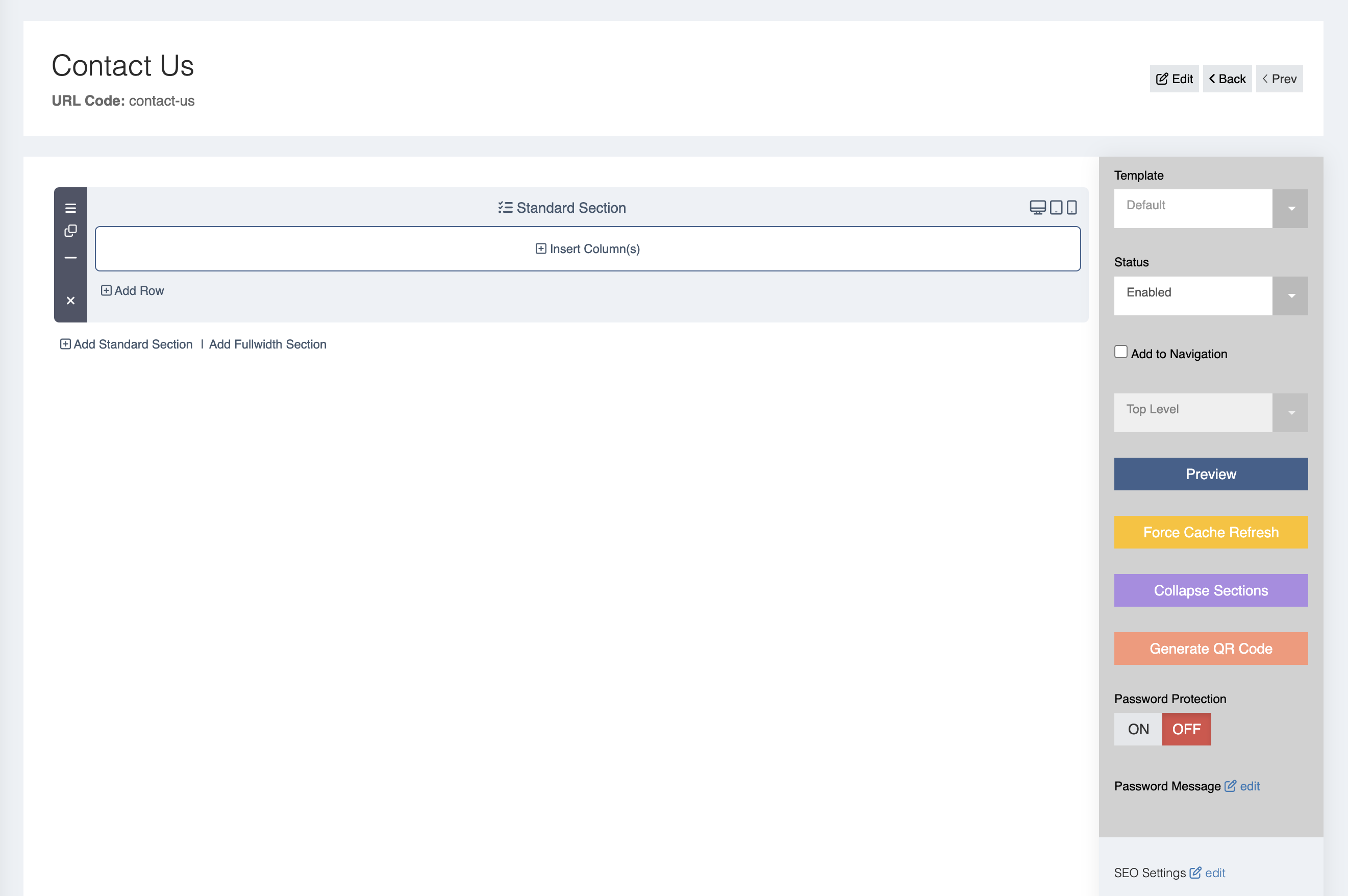Add a new row to the section
1348x896 pixels.
point(133,291)
